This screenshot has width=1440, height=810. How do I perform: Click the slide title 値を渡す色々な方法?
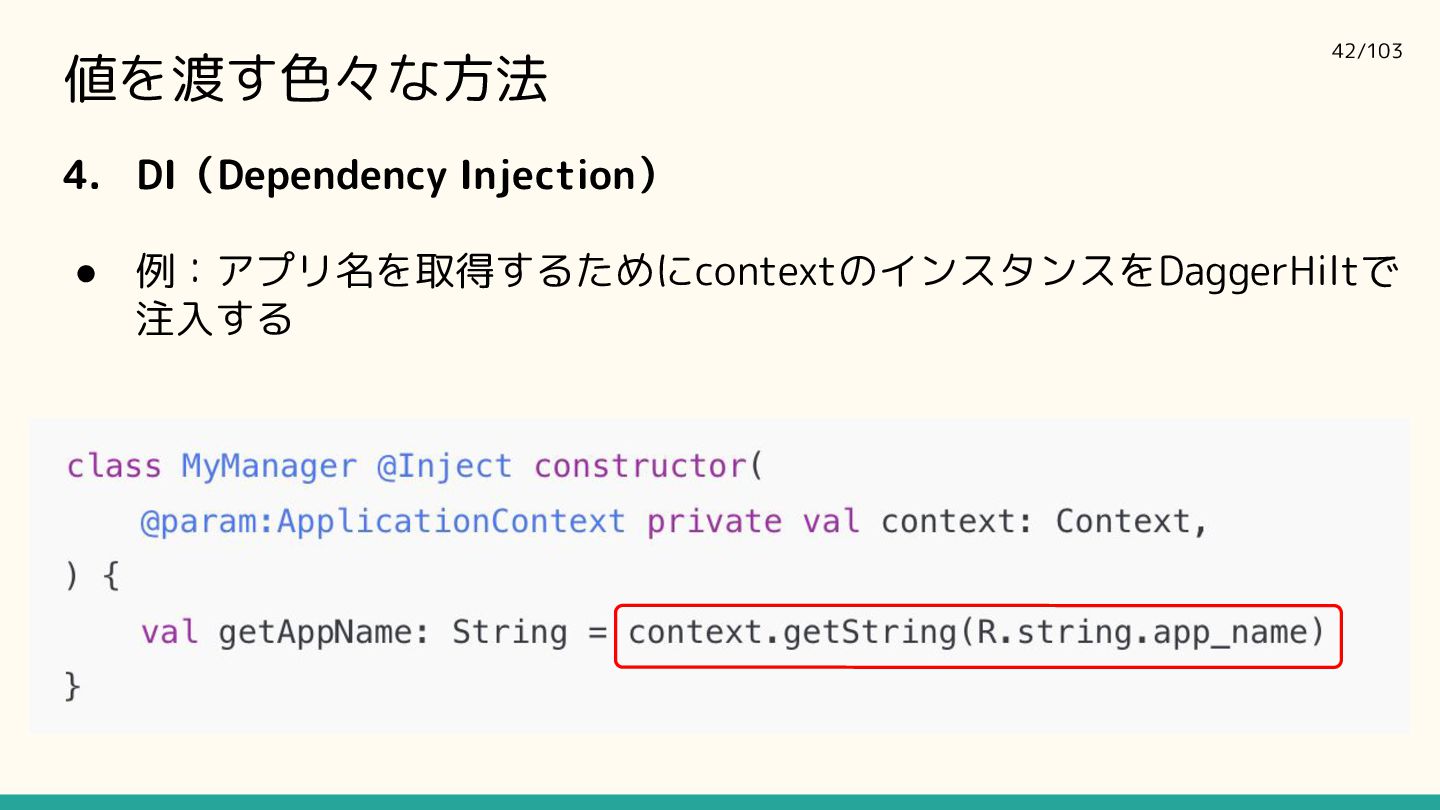pyautogui.click(x=305, y=79)
